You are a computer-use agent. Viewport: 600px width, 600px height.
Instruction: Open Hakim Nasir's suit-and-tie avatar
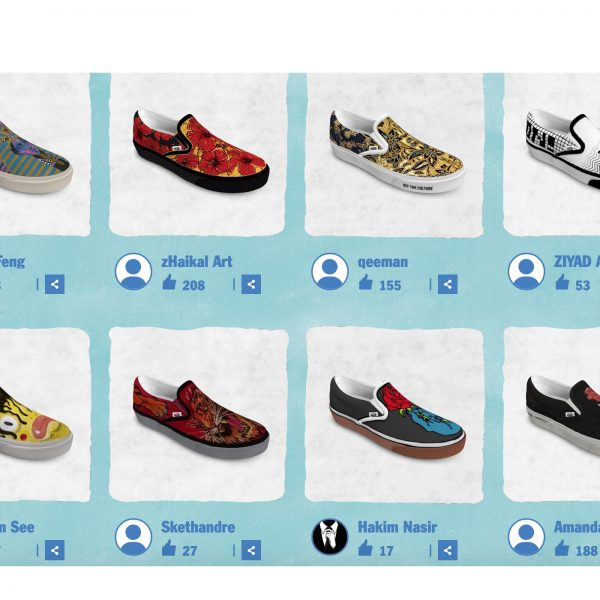point(330,537)
